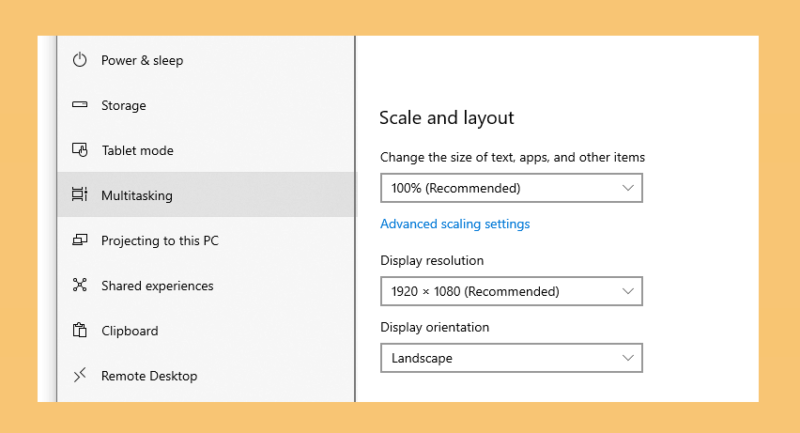The width and height of the screenshot is (800, 433).
Task: Open the 100% (Recommended) scaling dropdown
Action: pyautogui.click(x=511, y=188)
